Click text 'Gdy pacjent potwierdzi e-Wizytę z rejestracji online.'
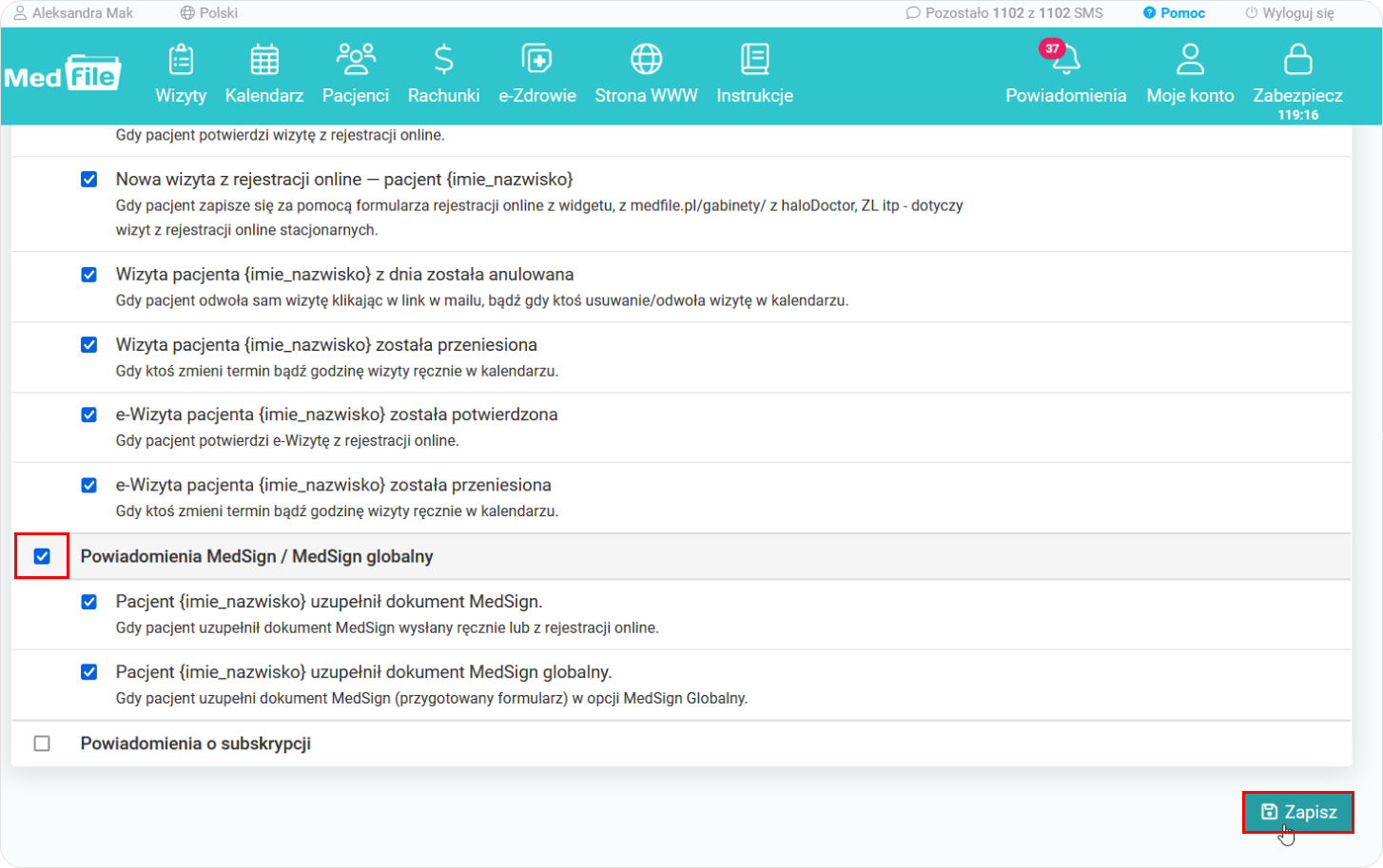 [287, 441]
